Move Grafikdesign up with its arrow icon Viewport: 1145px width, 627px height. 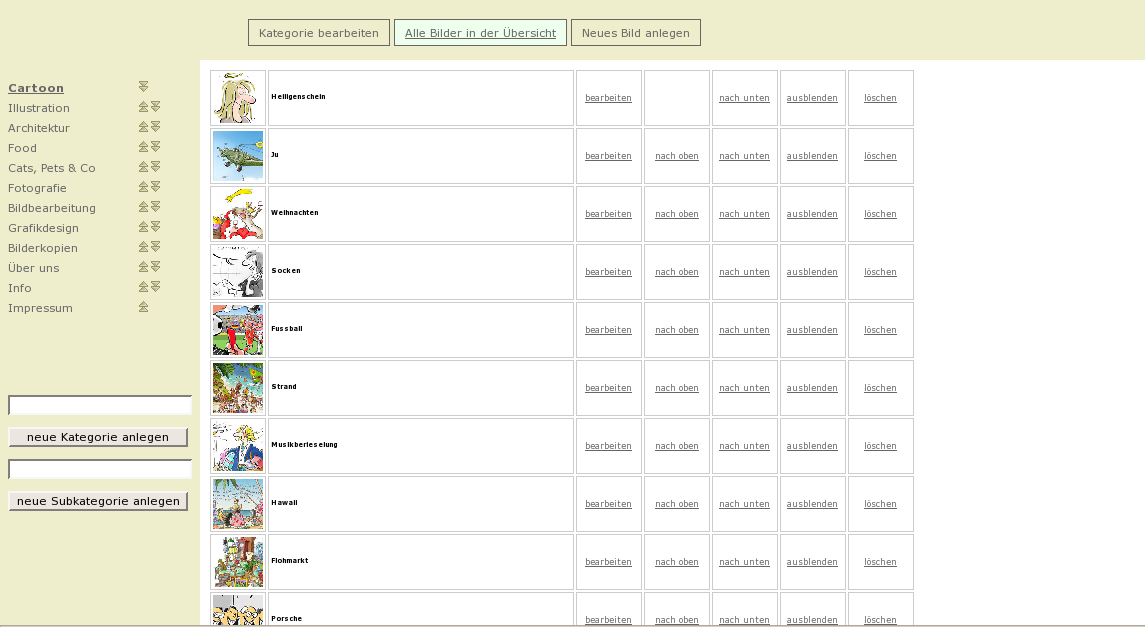[x=143, y=227]
